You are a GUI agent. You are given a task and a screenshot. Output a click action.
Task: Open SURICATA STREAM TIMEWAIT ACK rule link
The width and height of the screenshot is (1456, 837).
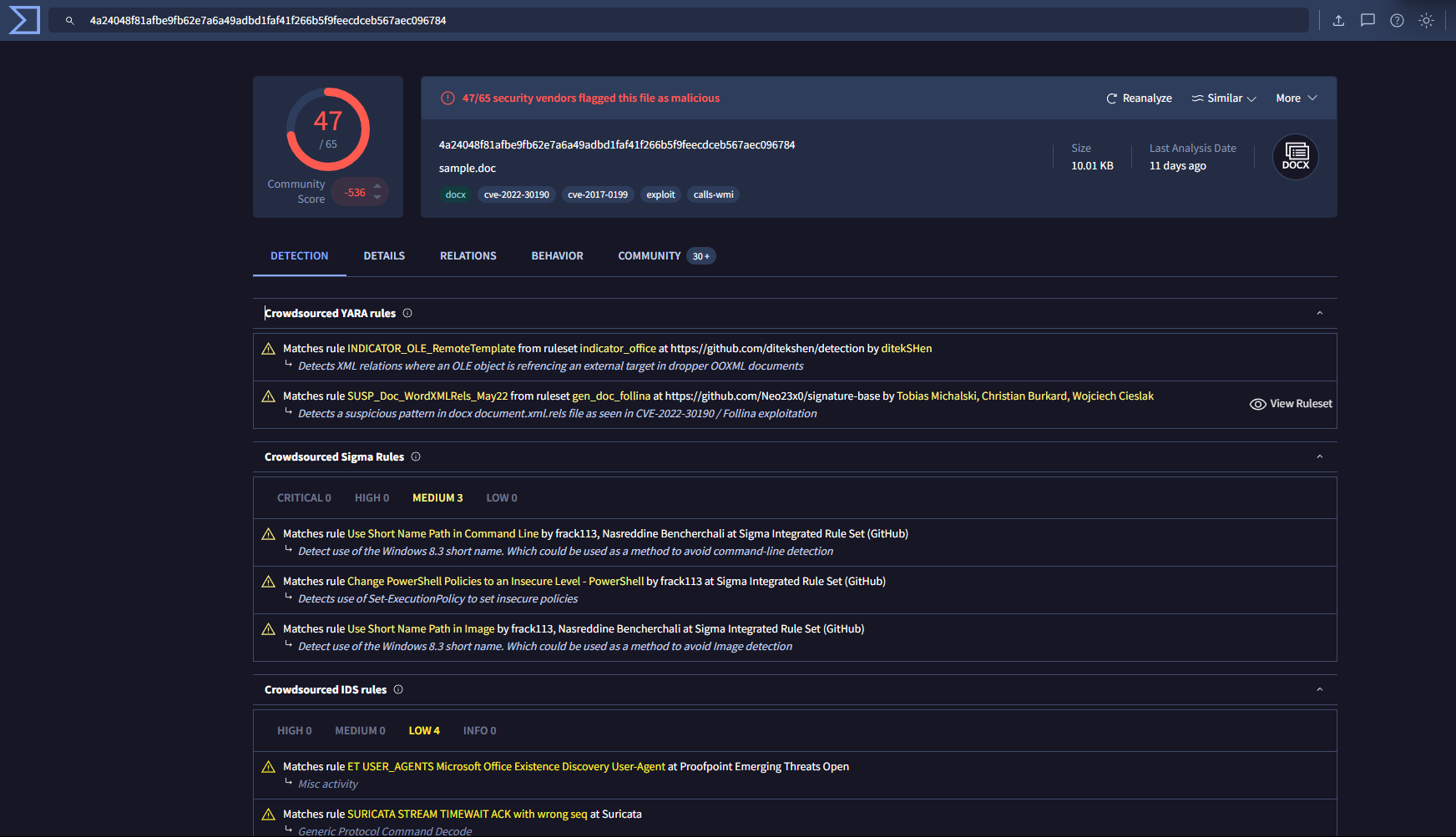tap(468, 814)
